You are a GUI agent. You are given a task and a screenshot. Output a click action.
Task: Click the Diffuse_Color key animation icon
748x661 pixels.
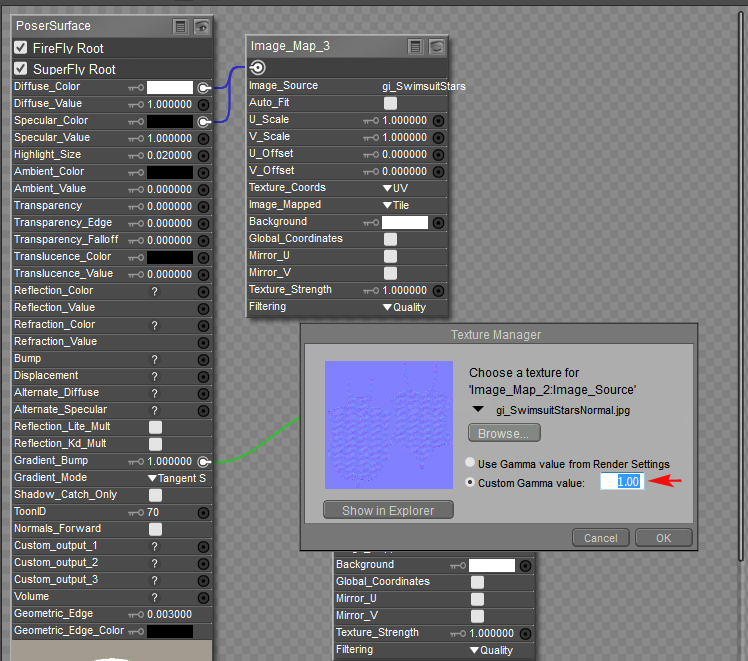point(136,88)
